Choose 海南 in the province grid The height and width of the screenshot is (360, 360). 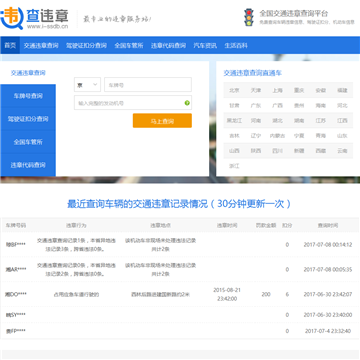pos(321,105)
